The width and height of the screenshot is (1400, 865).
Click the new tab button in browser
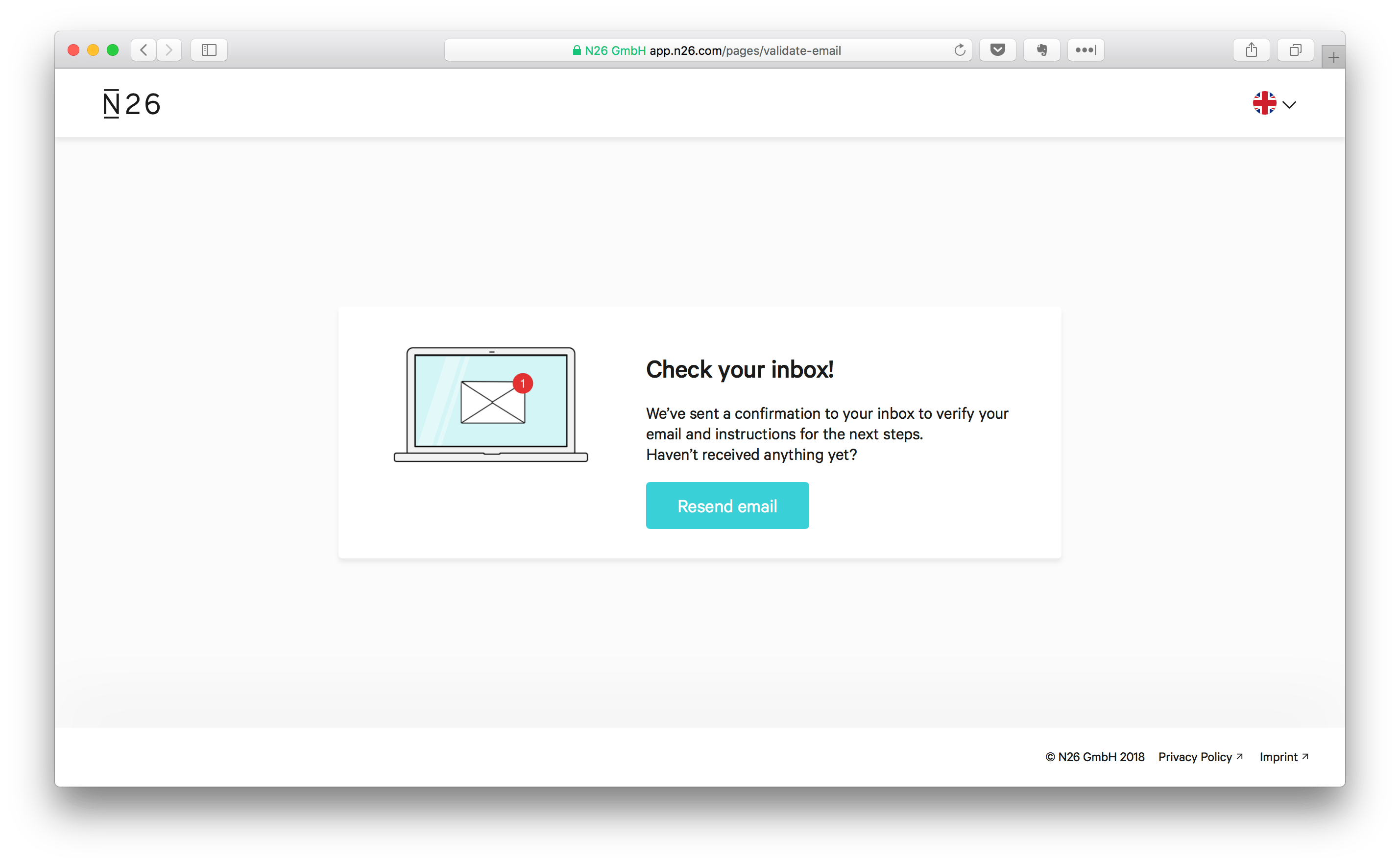coord(1335,56)
